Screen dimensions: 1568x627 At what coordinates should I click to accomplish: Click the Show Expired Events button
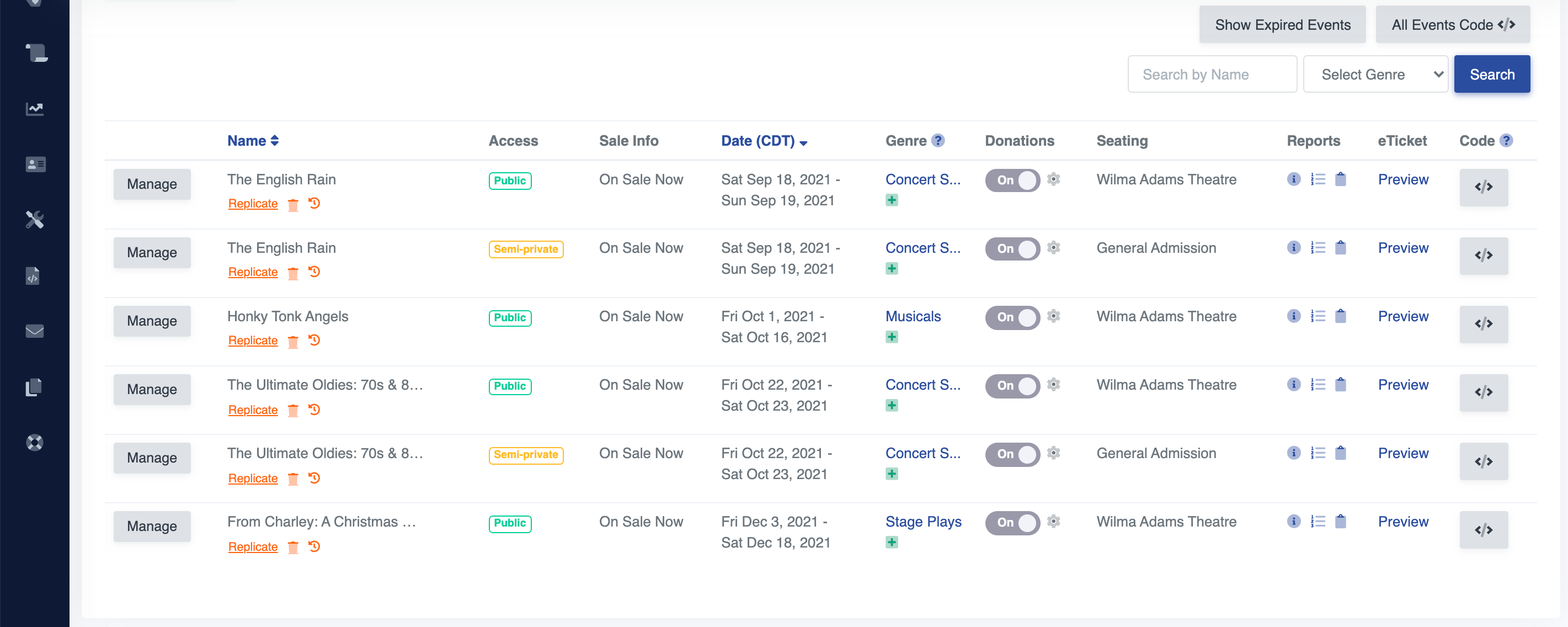pyautogui.click(x=1282, y=24)
